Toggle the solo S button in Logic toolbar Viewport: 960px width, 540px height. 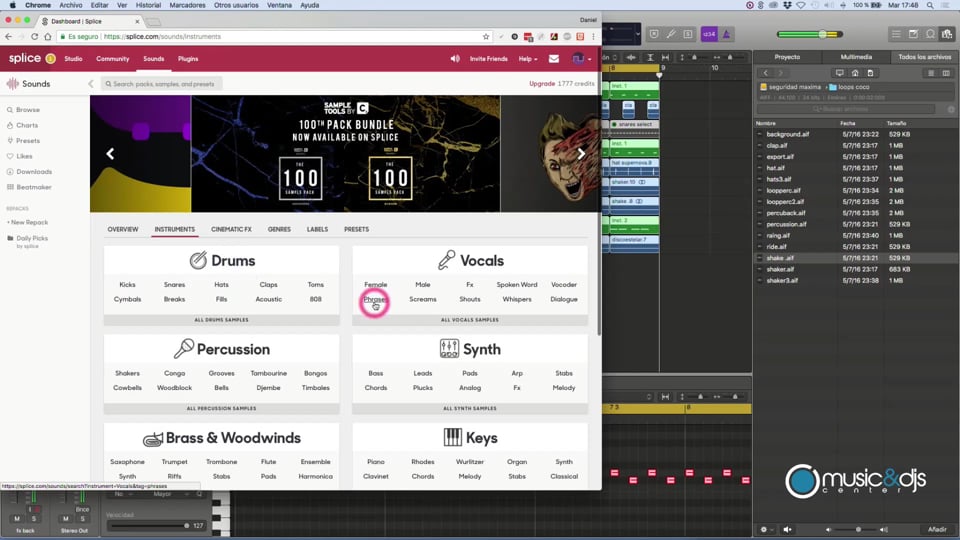[688, 34]
